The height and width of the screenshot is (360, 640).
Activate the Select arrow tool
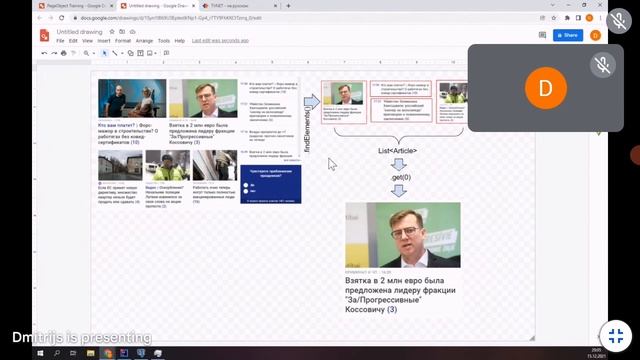point(104,53)
